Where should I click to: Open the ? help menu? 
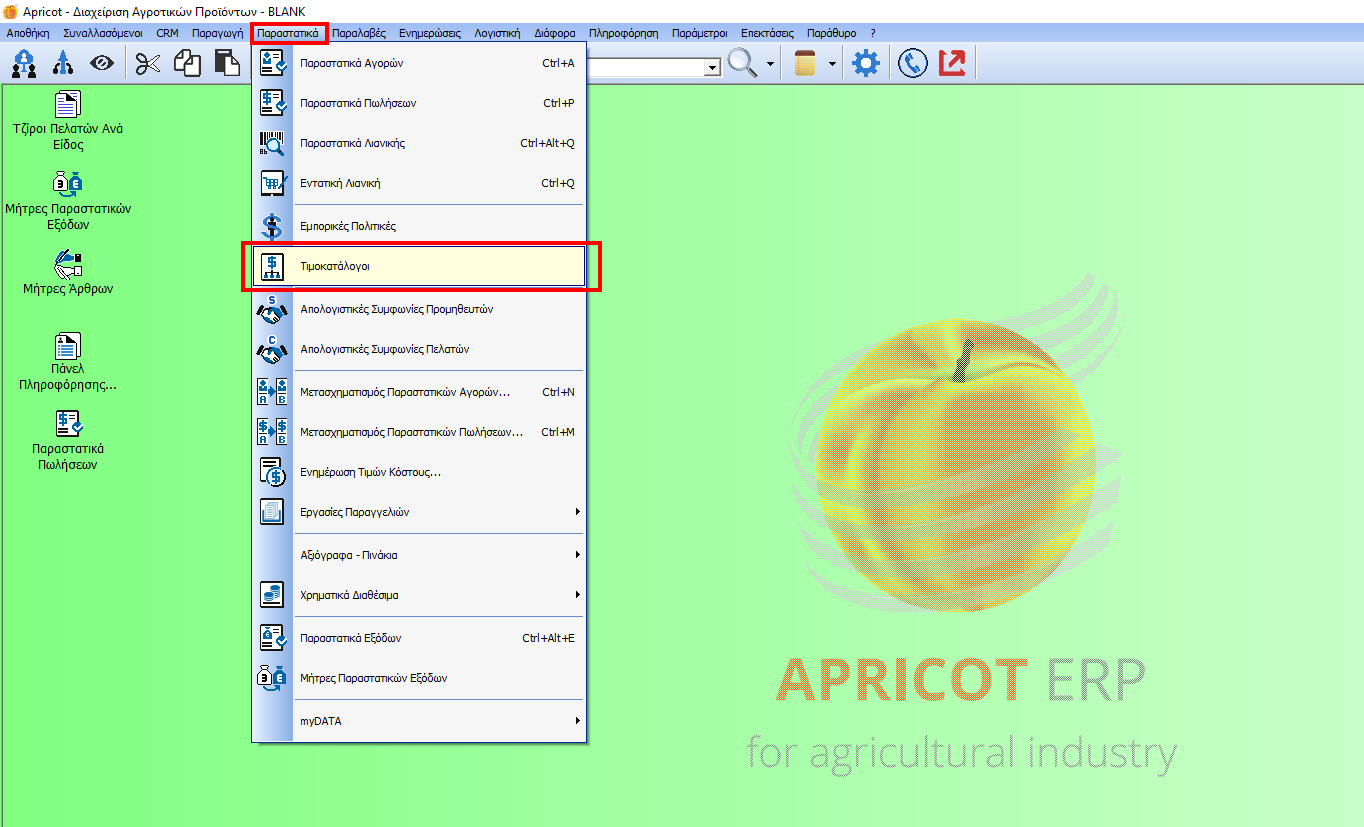(873, 33)
